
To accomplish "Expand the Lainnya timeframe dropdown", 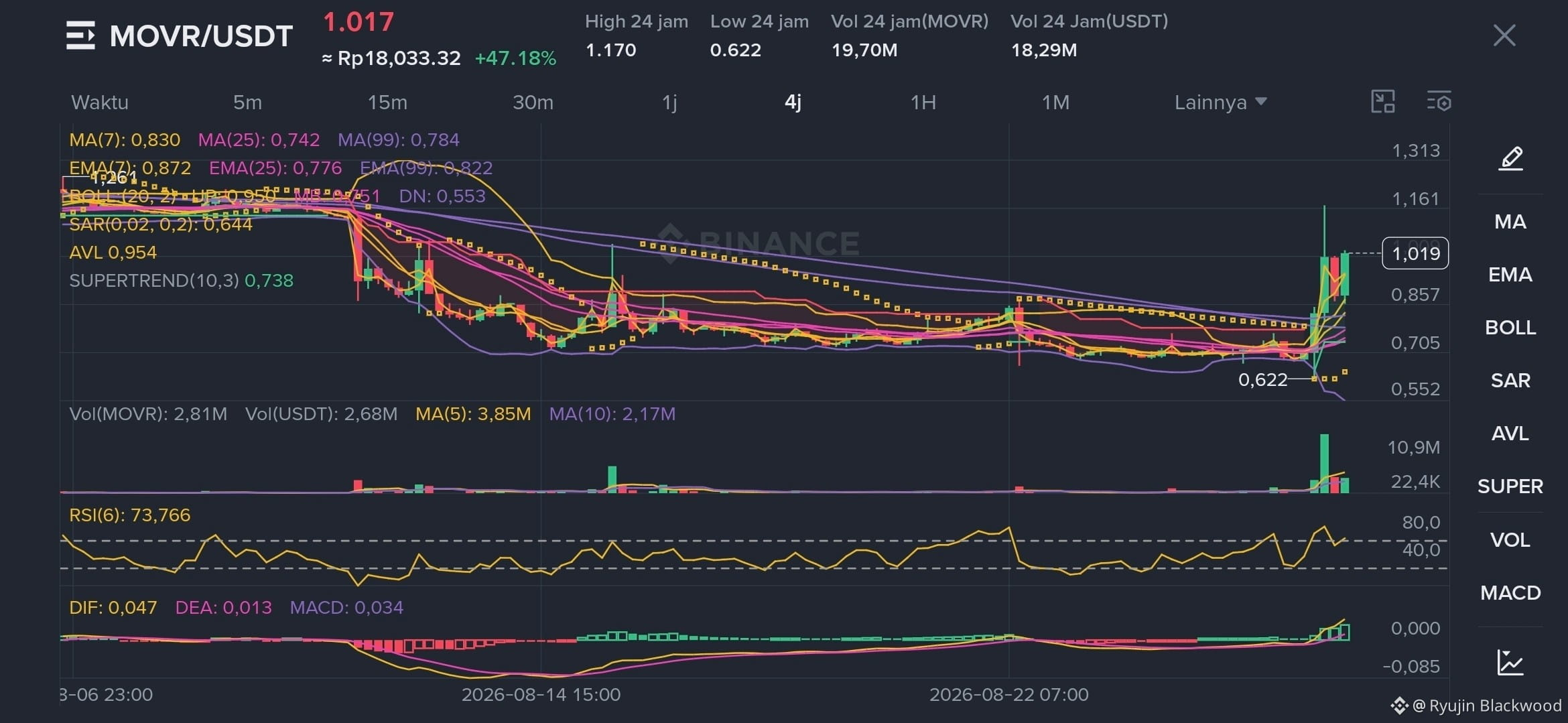I will coord(1220,102).
